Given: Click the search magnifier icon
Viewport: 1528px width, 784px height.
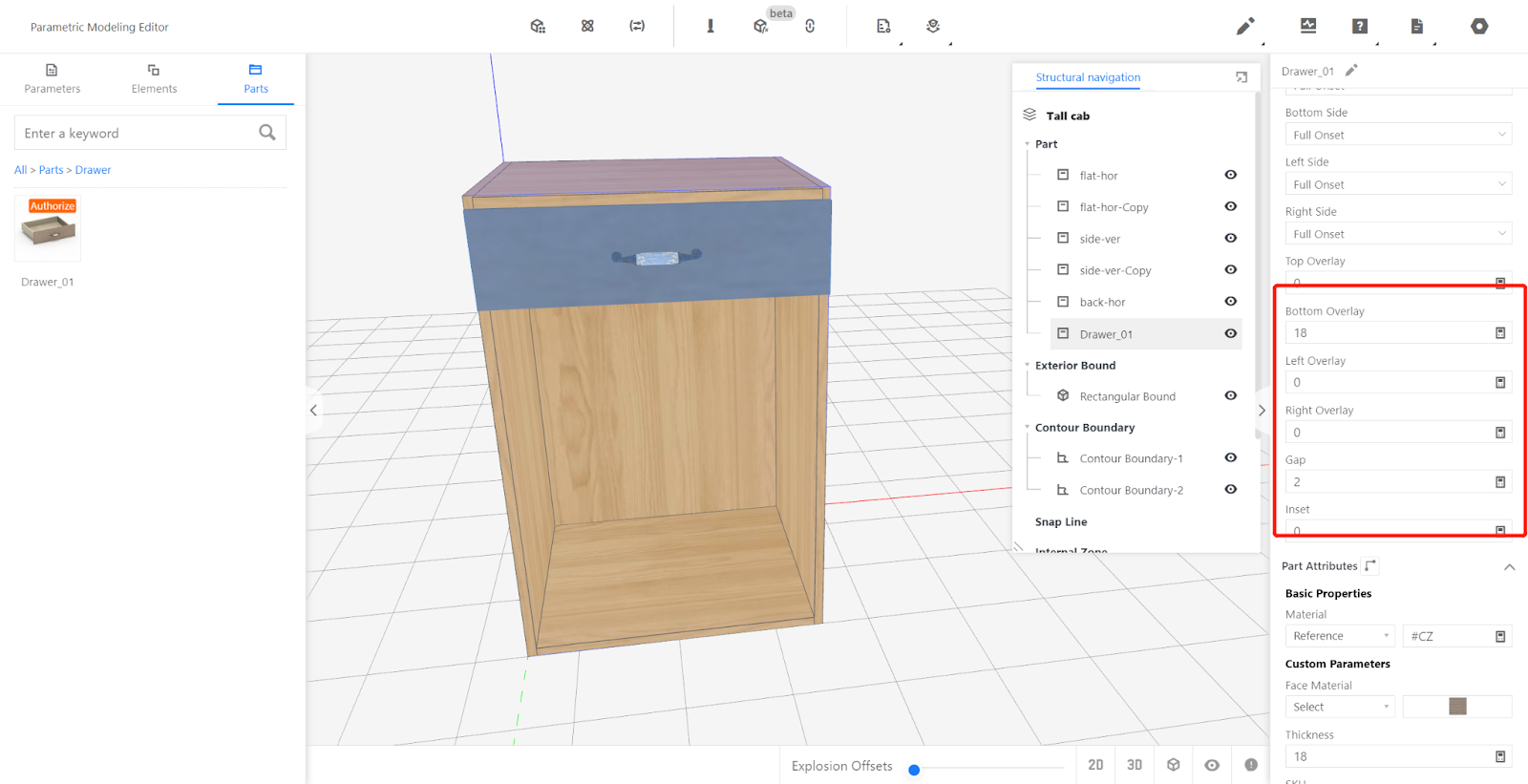Looking at the screenshot, I should tap(267, 133).
